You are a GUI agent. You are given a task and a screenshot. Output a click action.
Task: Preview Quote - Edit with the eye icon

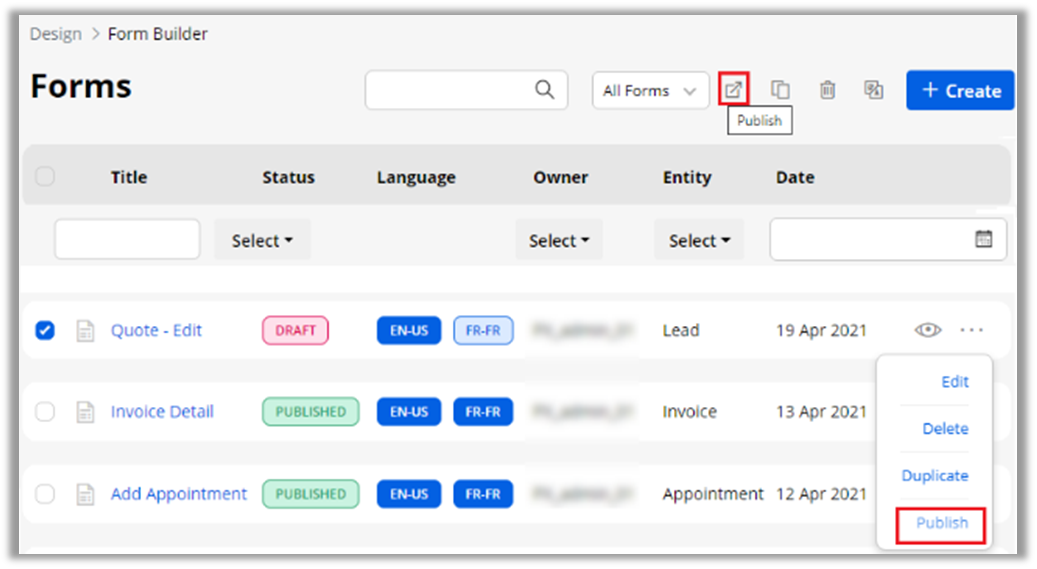[x=928, y=330]
